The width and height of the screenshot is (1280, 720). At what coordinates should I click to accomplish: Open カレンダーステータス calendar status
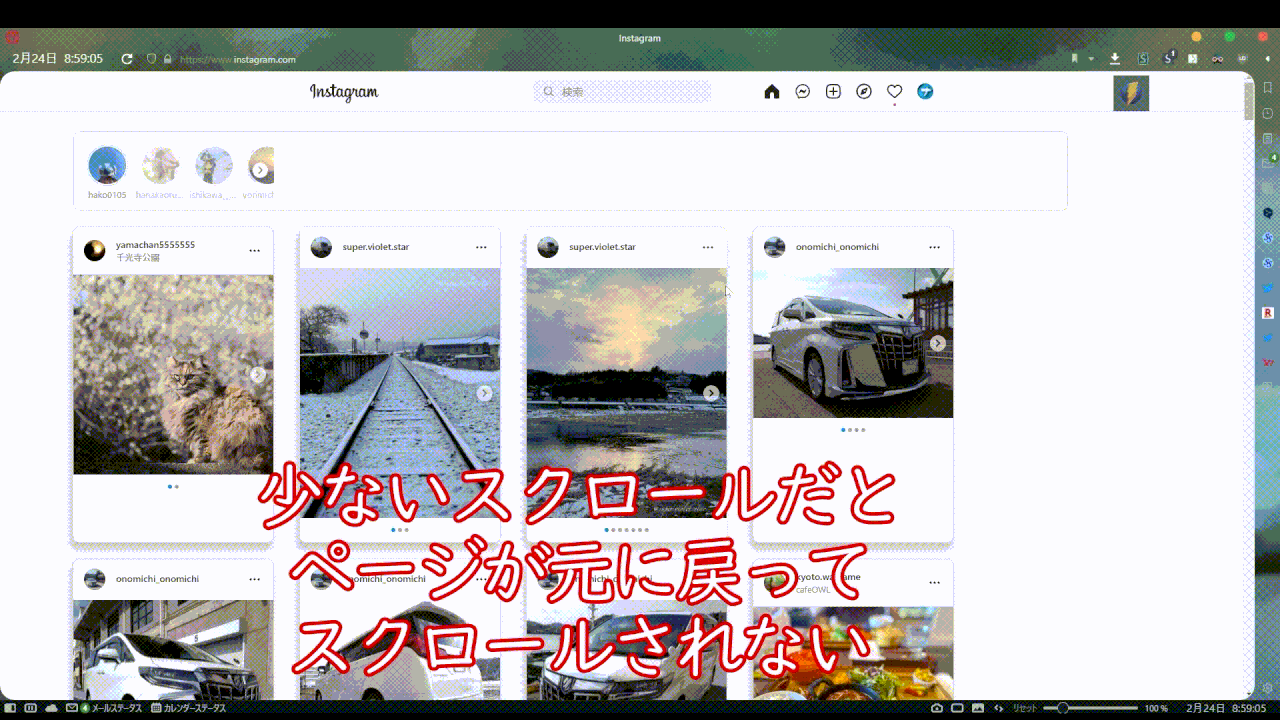coord(189,708)
